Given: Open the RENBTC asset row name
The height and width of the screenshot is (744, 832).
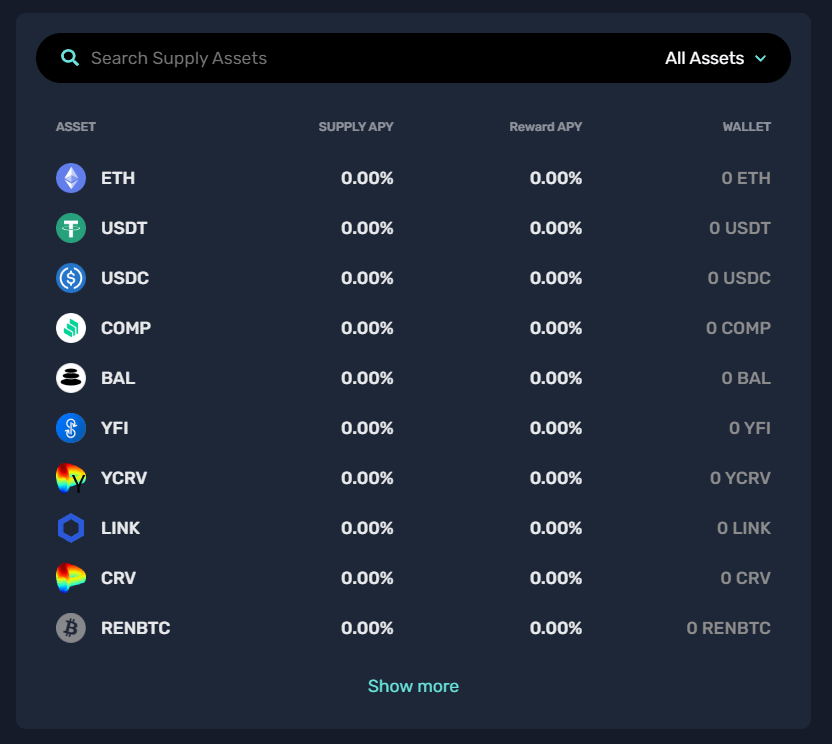Looking at the screenshot, I should pos(136,628).
